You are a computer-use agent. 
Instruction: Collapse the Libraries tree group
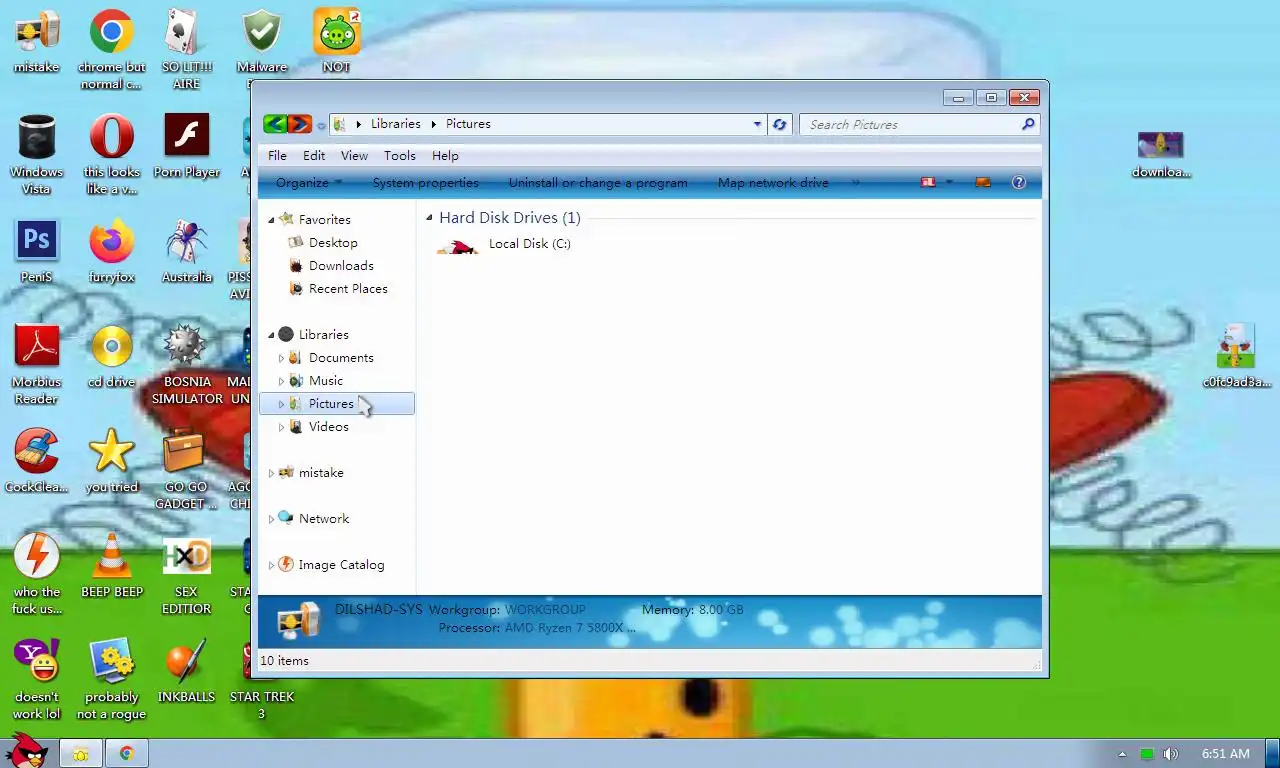point(271,335)
